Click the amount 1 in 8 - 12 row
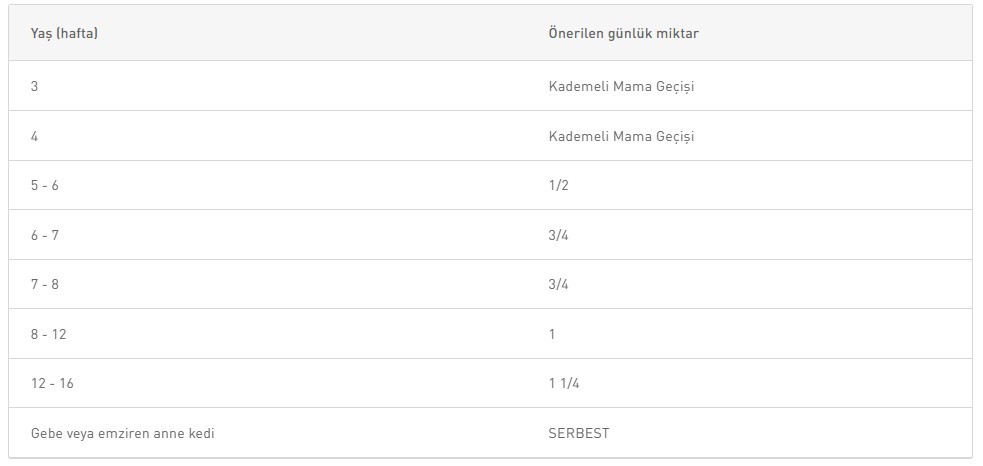 click(x=552, y=334)
